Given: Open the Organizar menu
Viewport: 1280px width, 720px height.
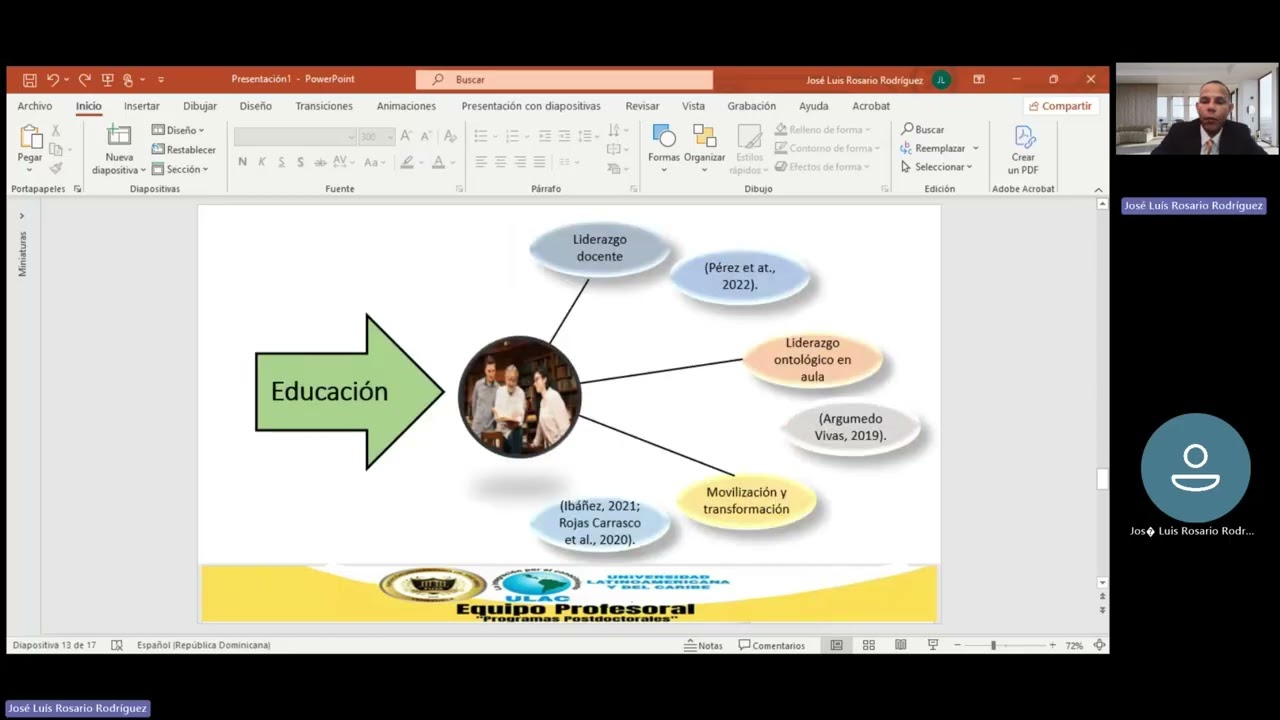Looking at the screenshot, I should [704, 148].
